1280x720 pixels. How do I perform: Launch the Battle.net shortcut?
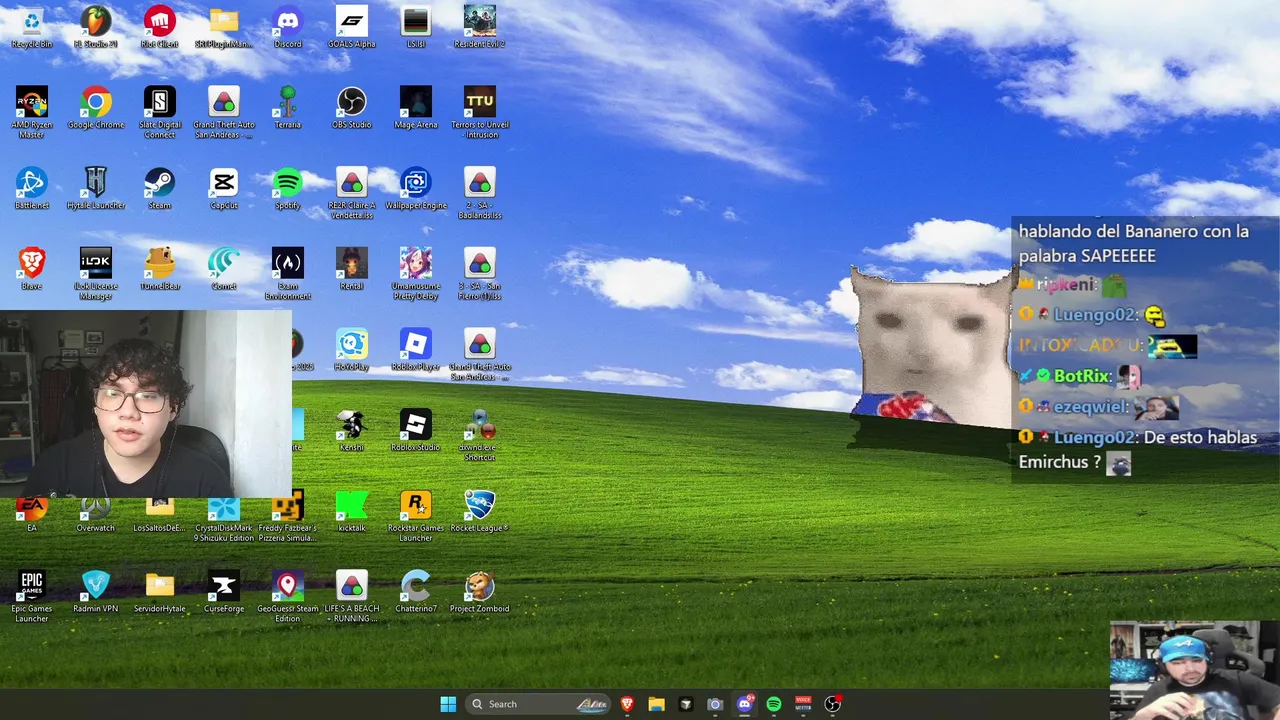(x=32, y=189)
